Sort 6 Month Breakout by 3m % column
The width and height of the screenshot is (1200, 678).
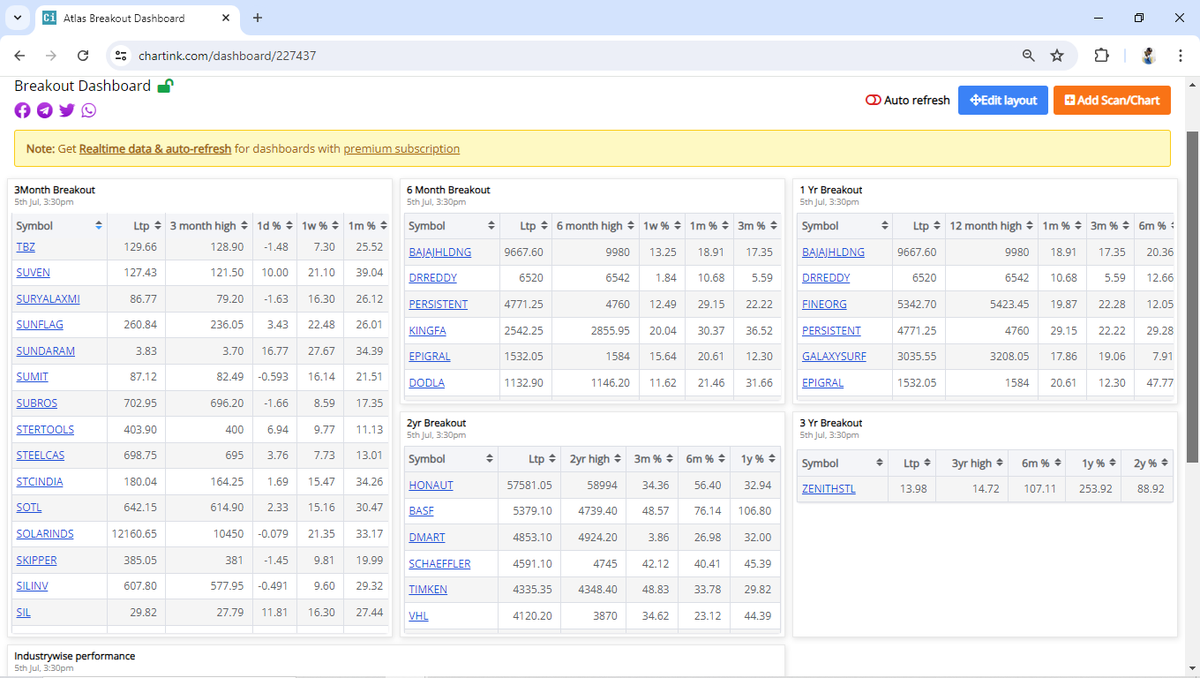758,226
